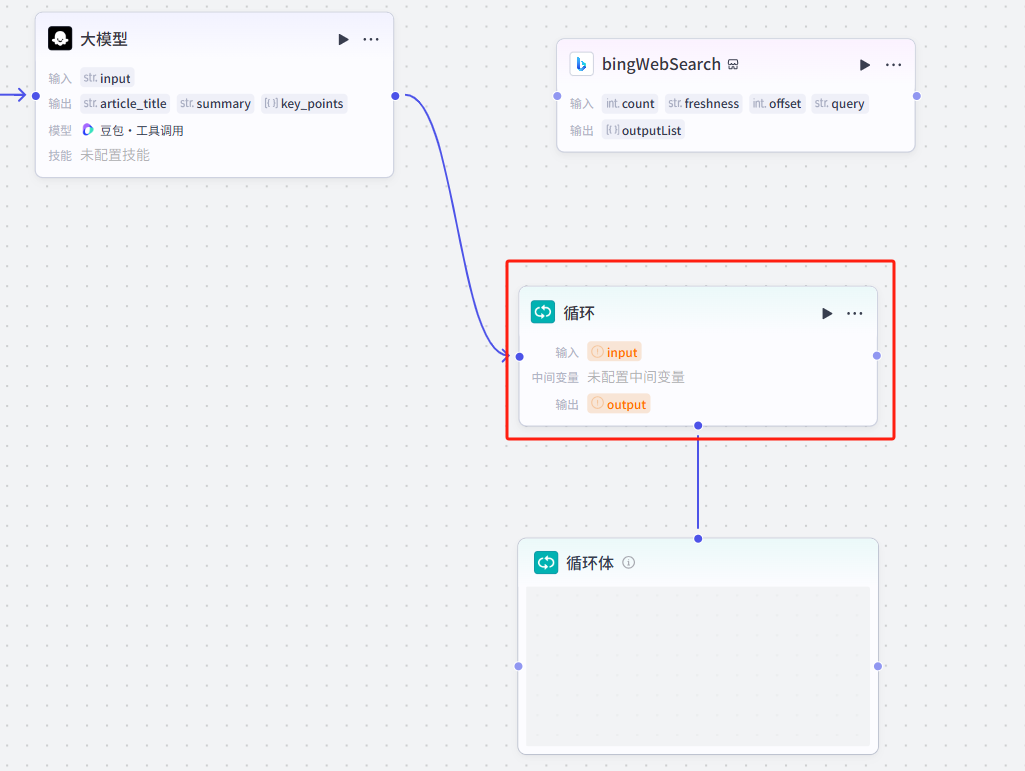The height and width of the screenshot is (771, 1025).
Task: Click the Bing logo icon
Action: click(x=581, y=64)
